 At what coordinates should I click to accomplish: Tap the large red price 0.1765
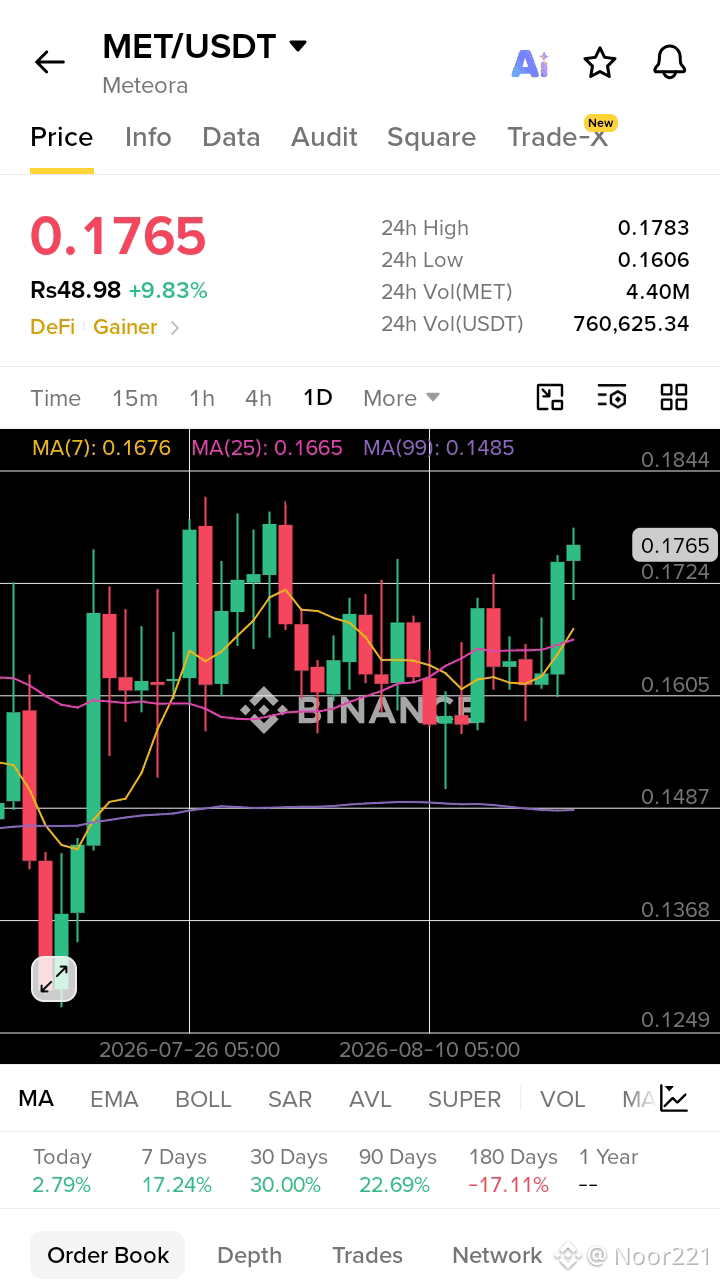[x=118, y=236]
